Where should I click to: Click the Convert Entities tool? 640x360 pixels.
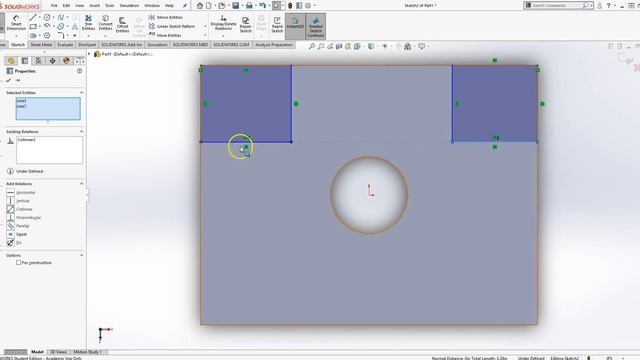(x=105, y=22)
